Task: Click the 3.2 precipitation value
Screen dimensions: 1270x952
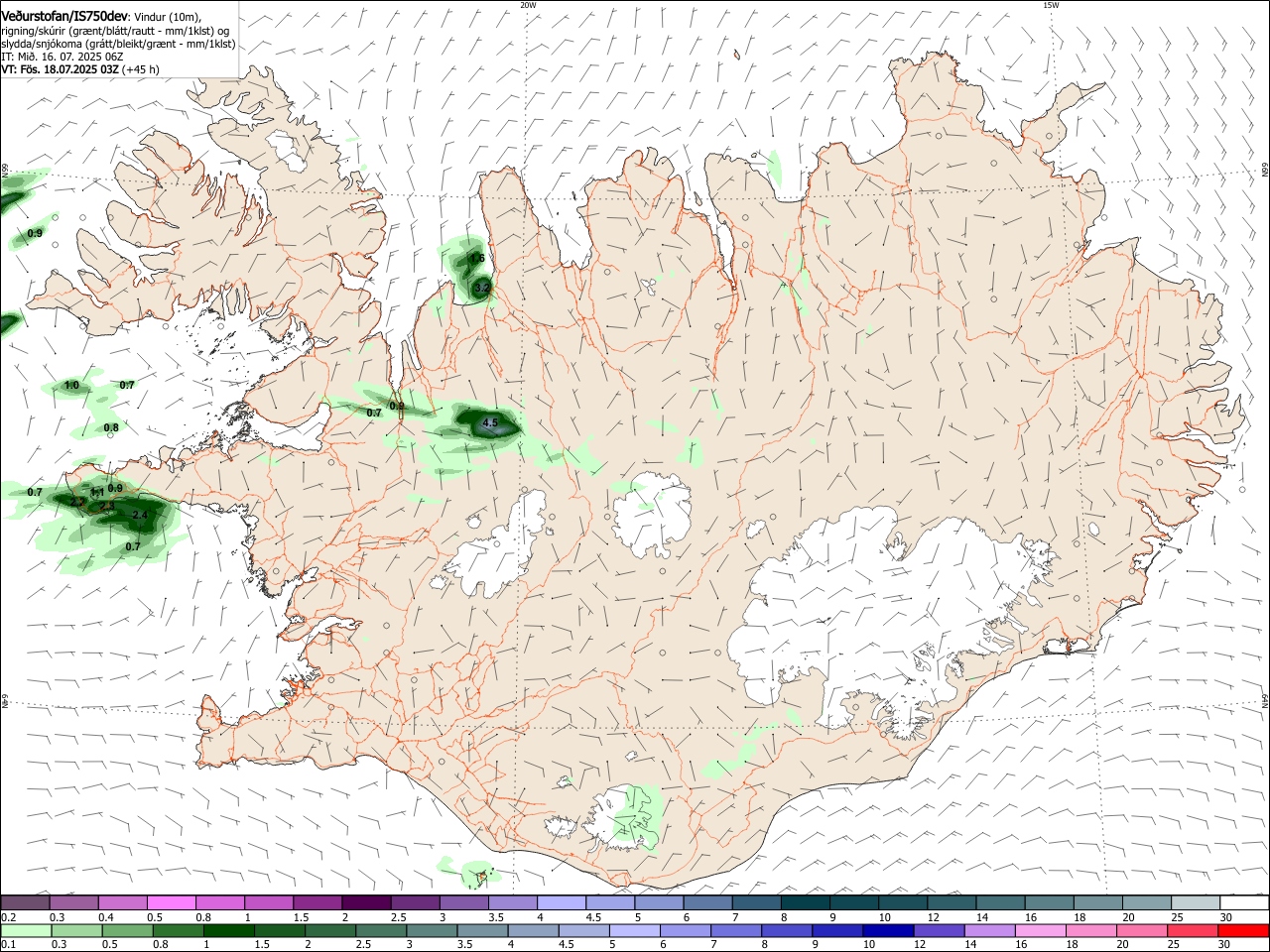Action: [x=482, y=289]
